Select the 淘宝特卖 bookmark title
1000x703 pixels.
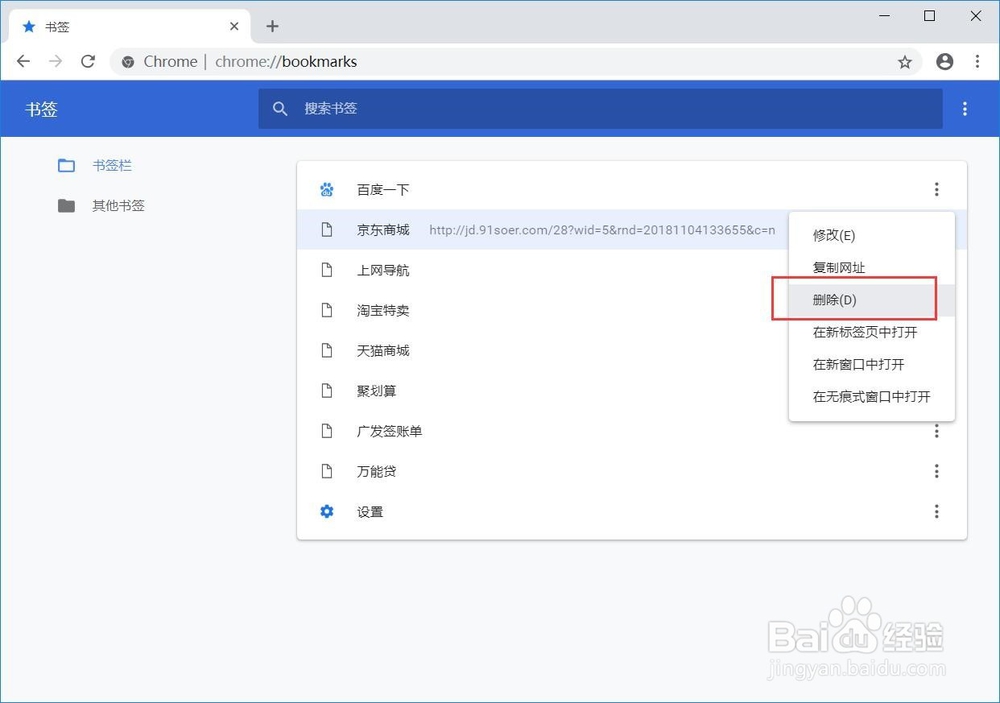pos(383,311)
